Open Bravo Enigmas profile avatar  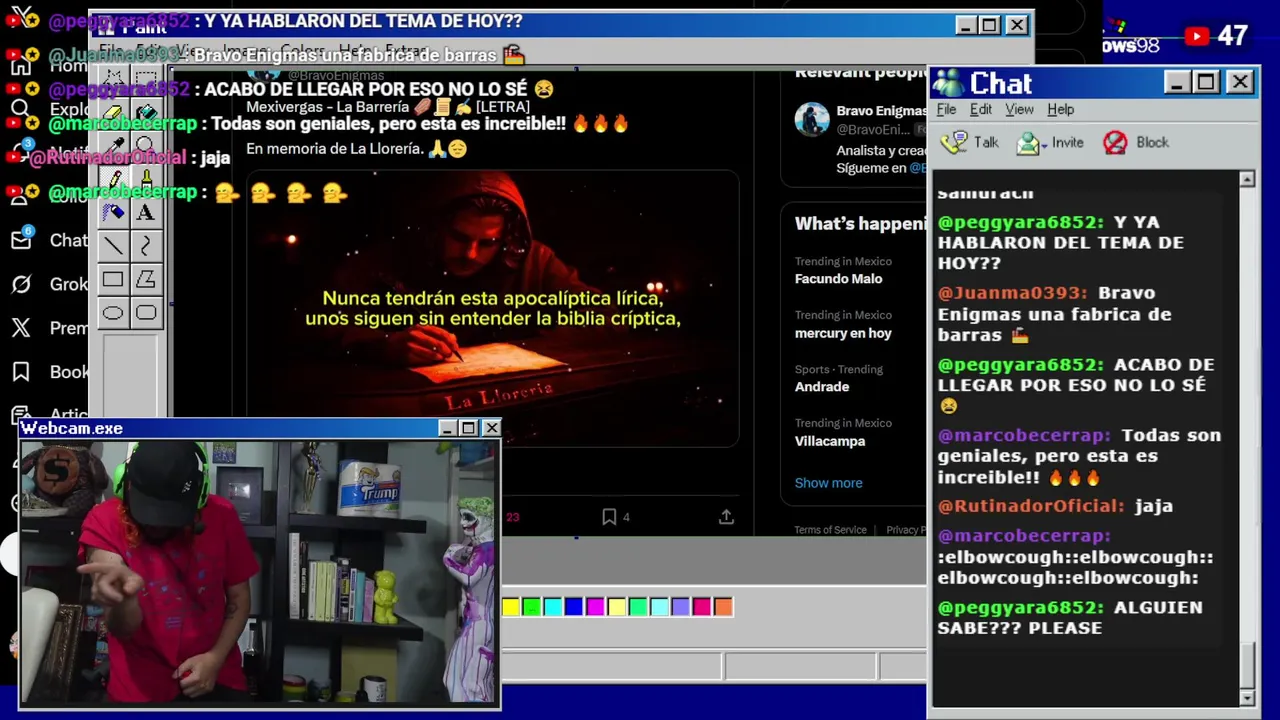(x=812, y=119)
